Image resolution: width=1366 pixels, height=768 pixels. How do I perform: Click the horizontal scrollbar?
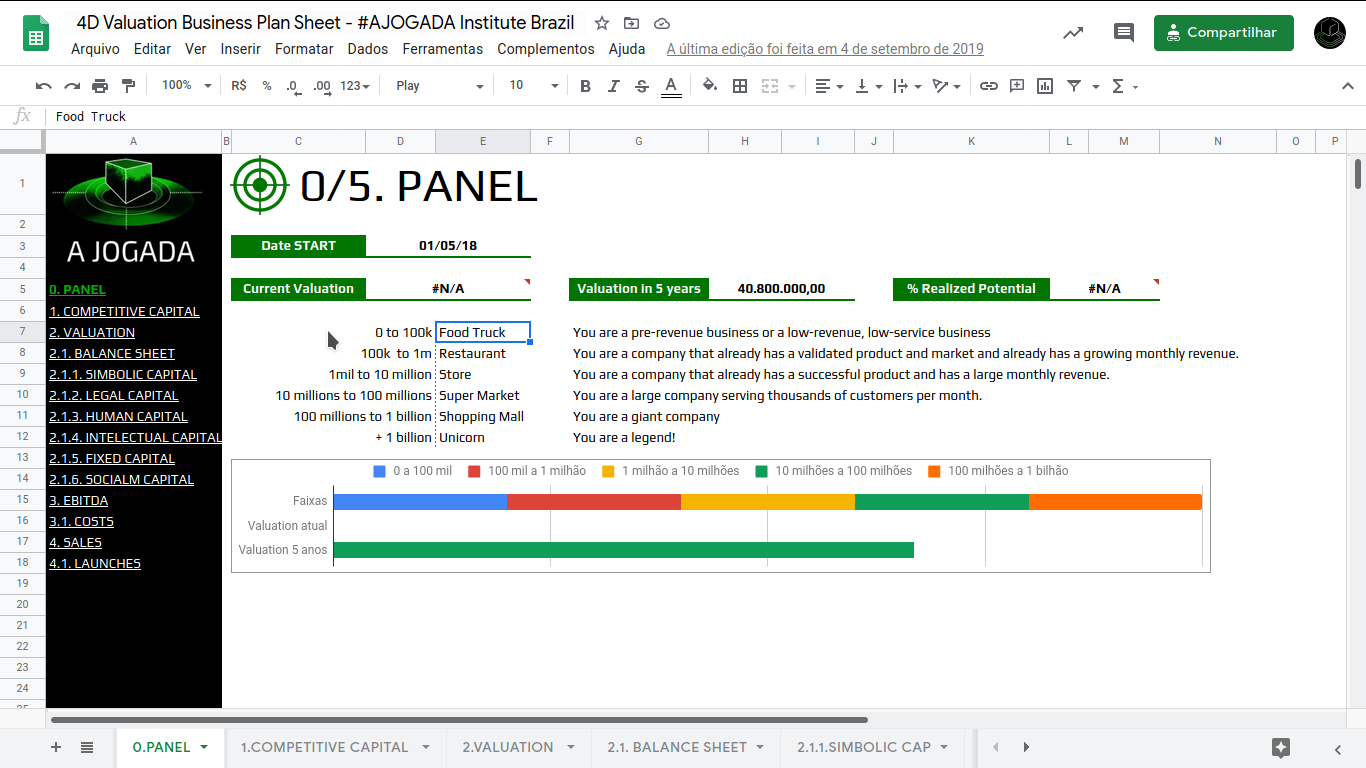(459, 719)
